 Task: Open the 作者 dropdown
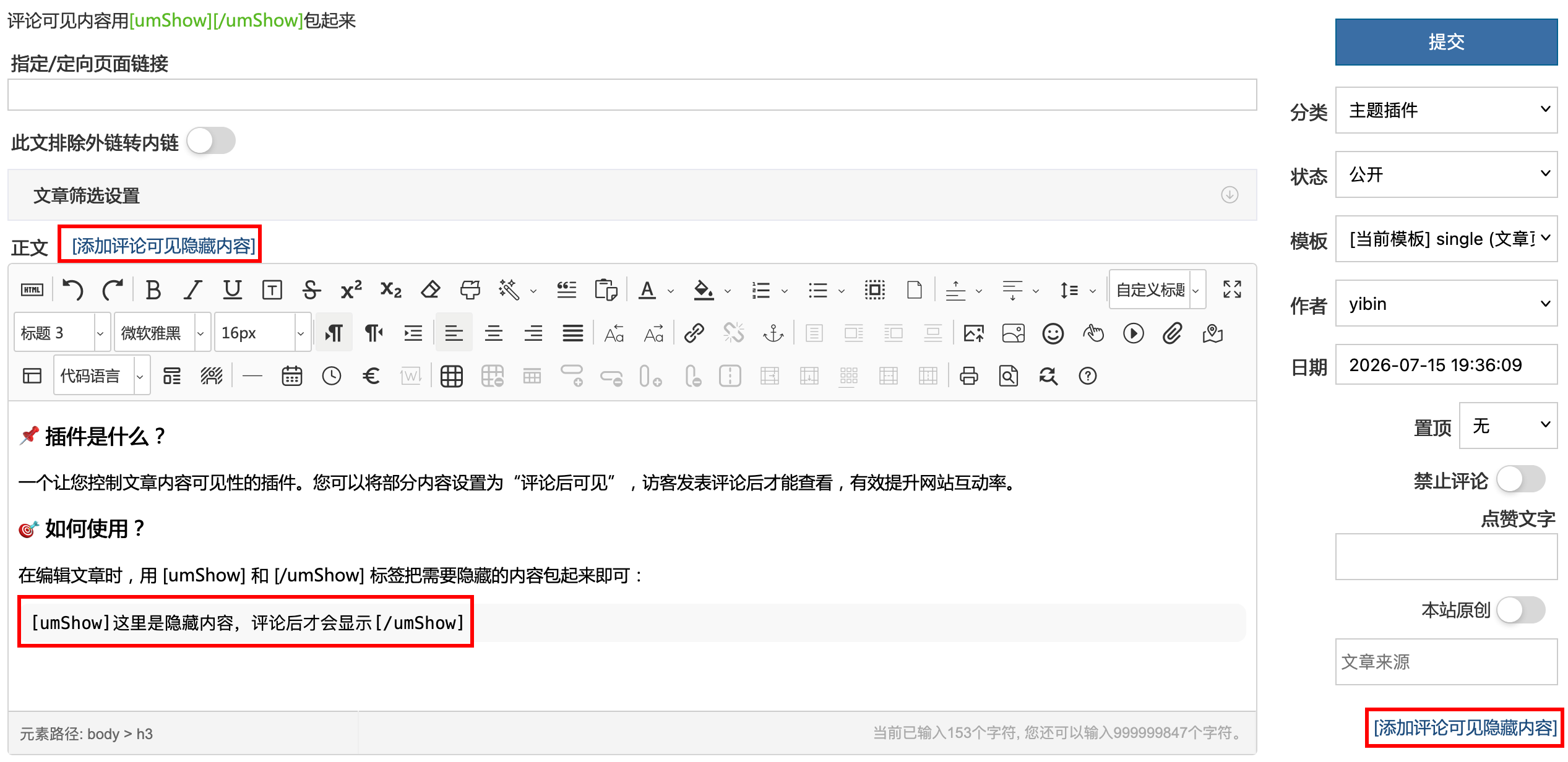pos(1446,303)
